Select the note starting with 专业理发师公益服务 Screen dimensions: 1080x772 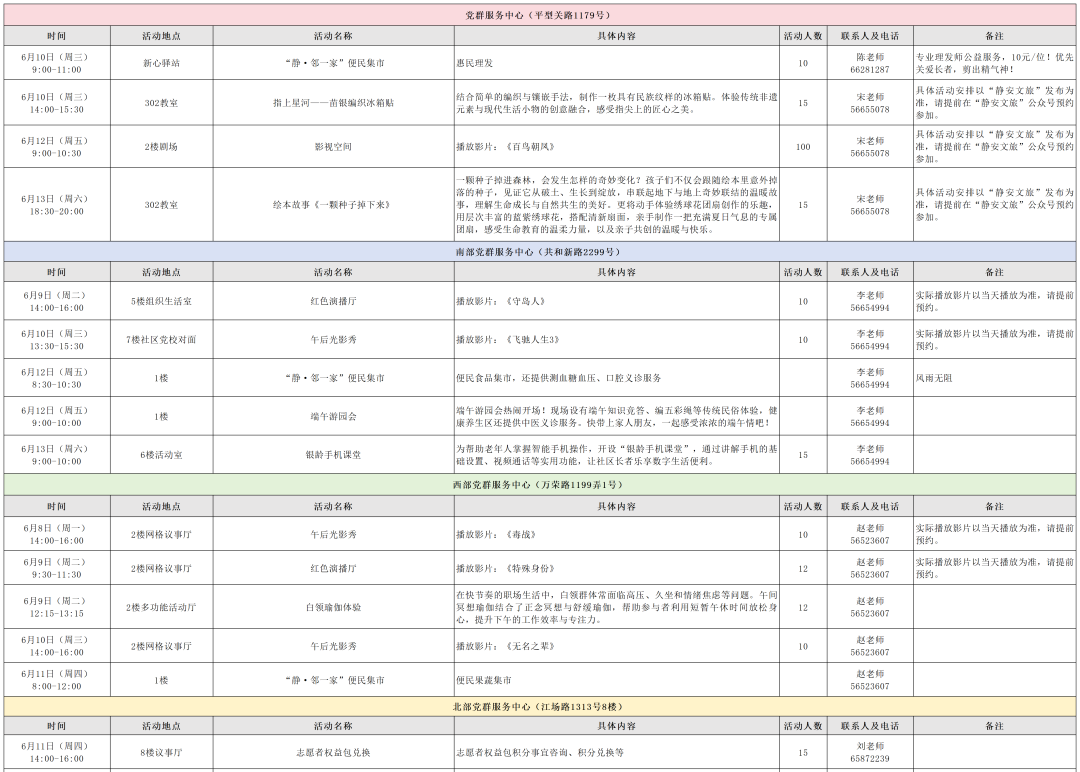click(x=995, y=63)
